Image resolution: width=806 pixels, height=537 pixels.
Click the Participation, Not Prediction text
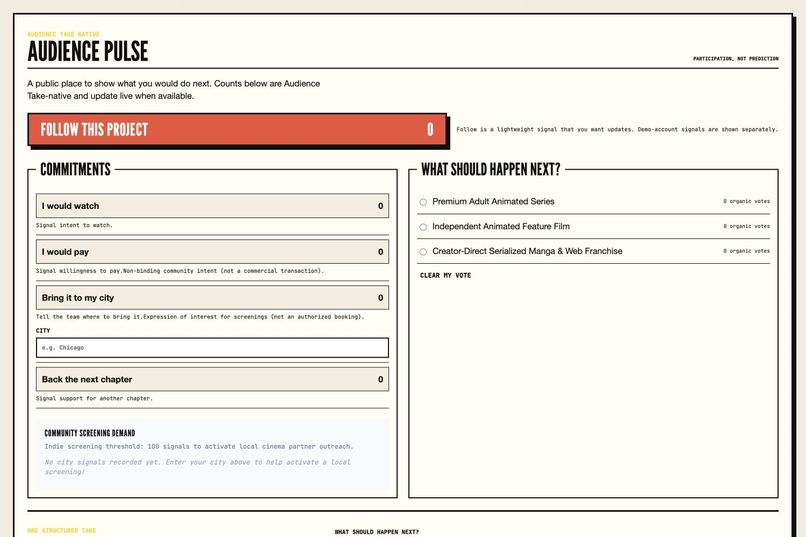pyautogui.click(x=736, y=59)
